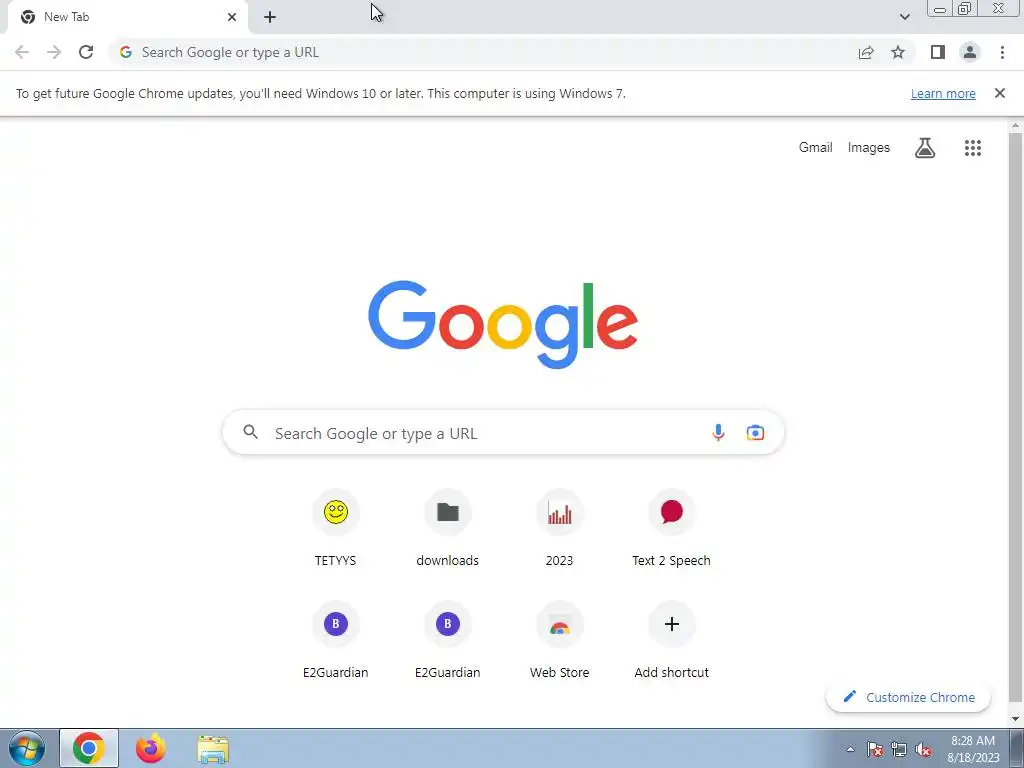This screenshot has height=768, width=1024.
Task: Search by image with the camera icon
Action: point(756,432)
